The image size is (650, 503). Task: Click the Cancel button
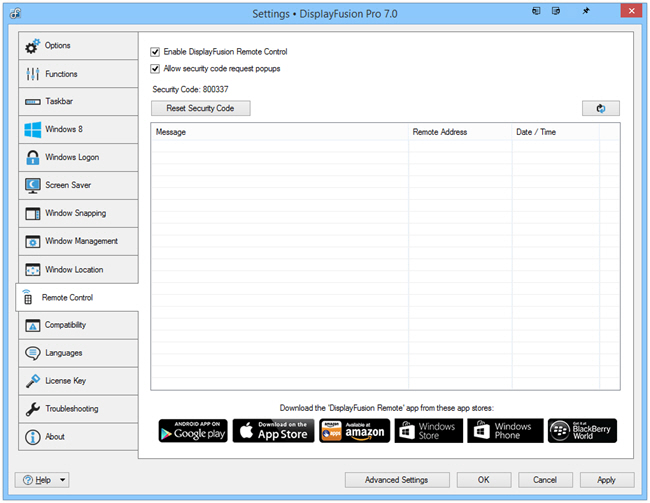(545, 480)
